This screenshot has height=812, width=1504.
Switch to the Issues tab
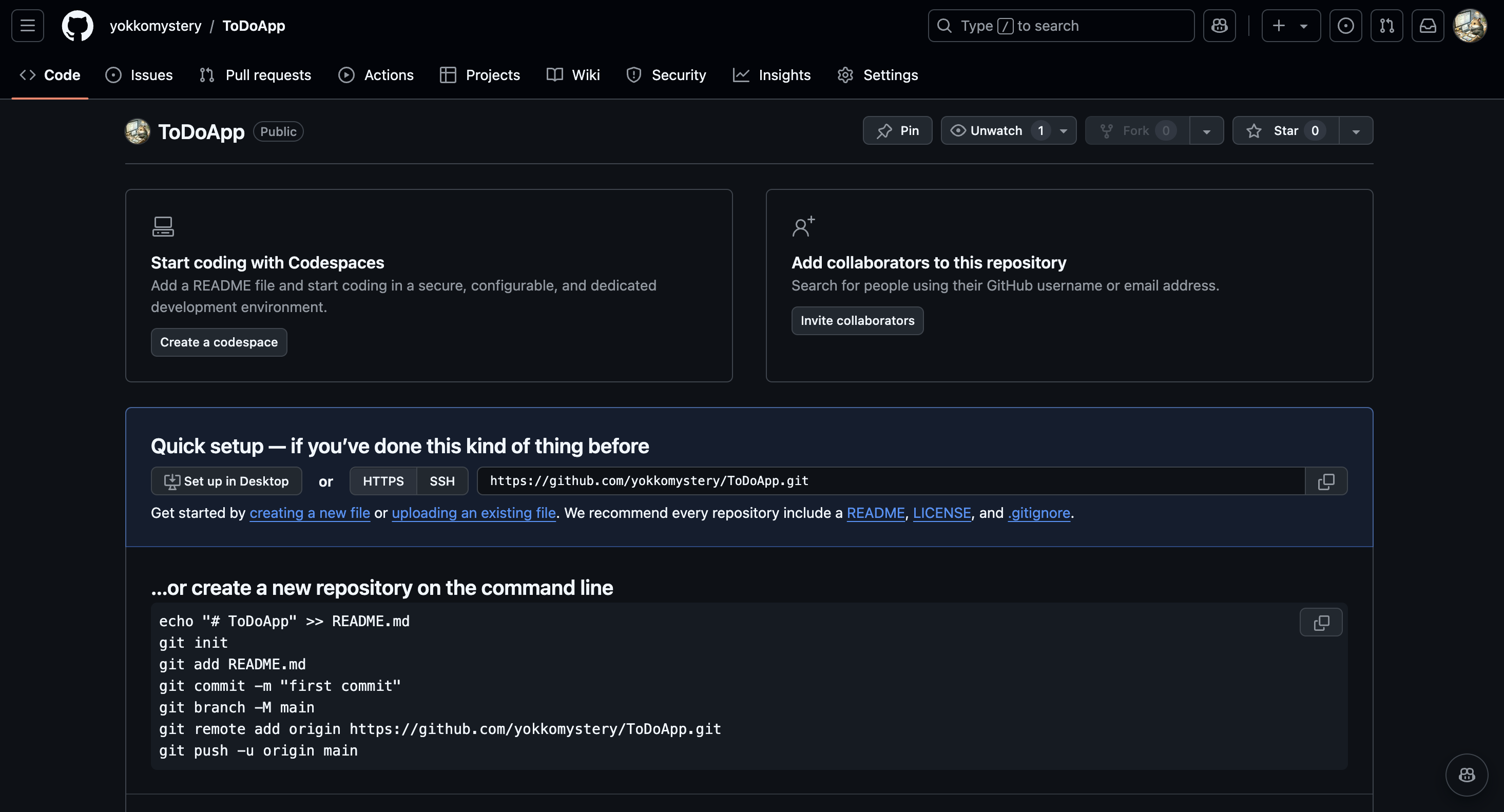pyautogui.click(x=139, y=75)
